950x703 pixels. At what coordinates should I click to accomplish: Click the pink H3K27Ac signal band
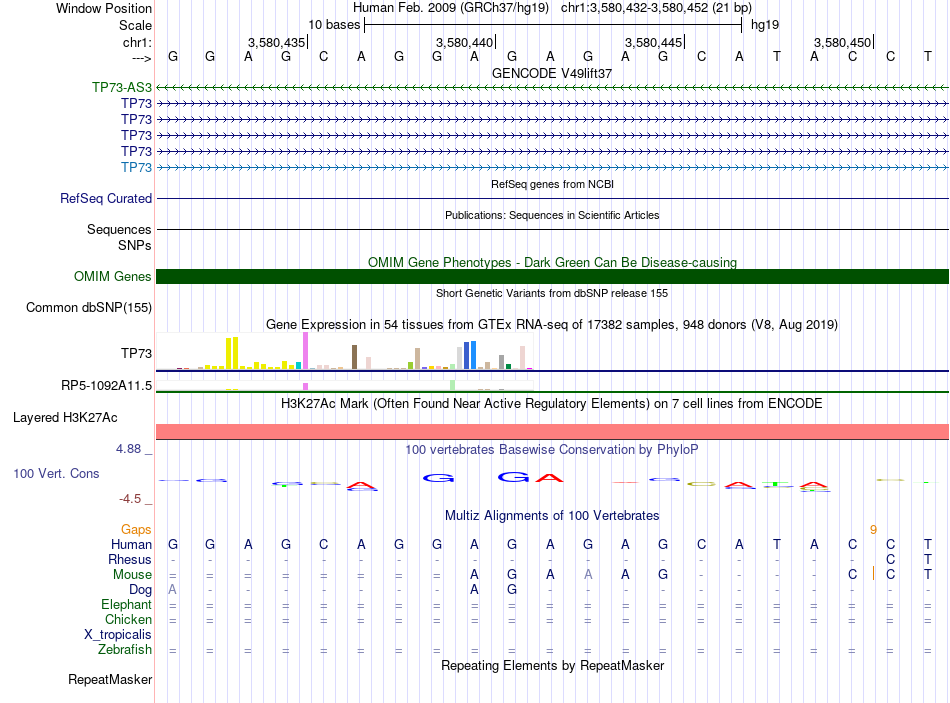click(552, 431)
